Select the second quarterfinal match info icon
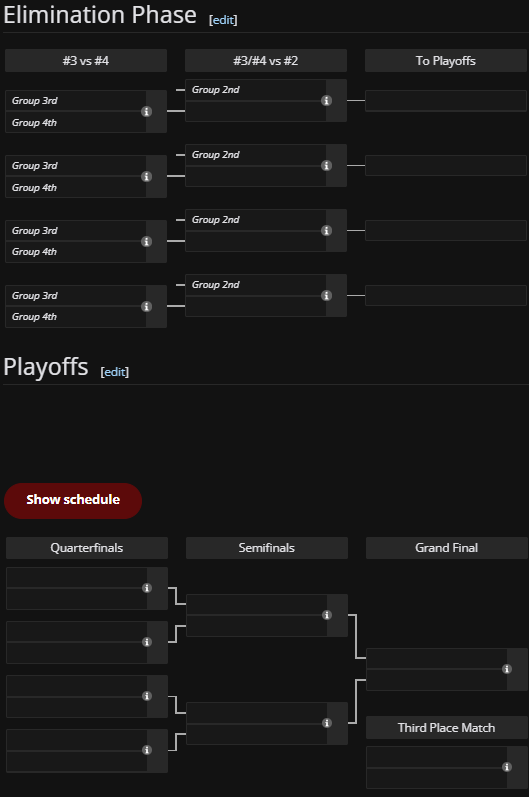The height and width of the screenshot is (797, 529). click(x=147, y=642)
